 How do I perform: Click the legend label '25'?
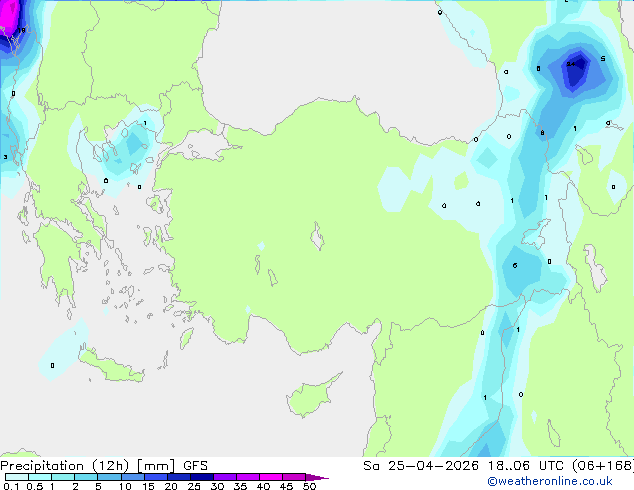194,486
